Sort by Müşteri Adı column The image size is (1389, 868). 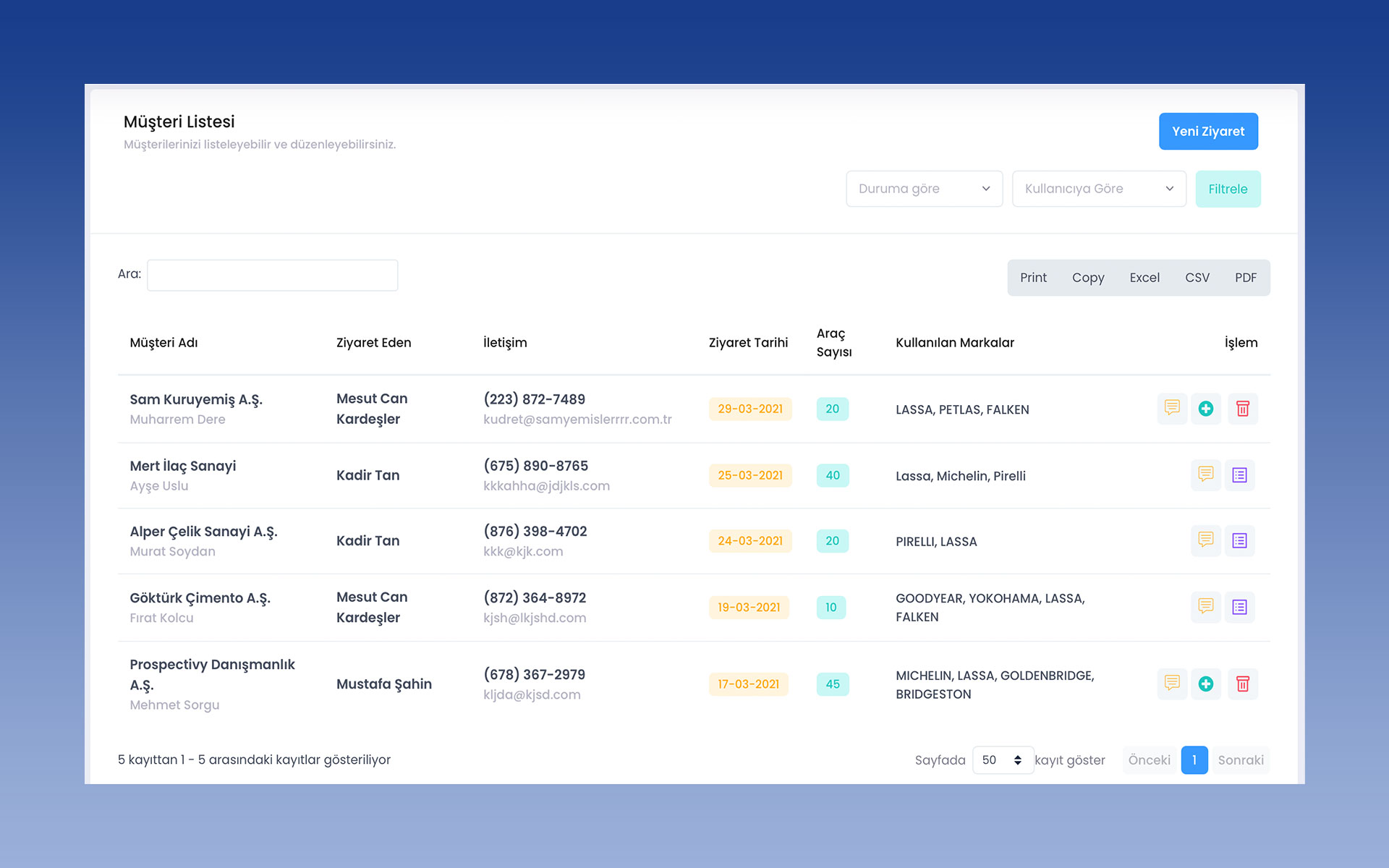[163, 343]
